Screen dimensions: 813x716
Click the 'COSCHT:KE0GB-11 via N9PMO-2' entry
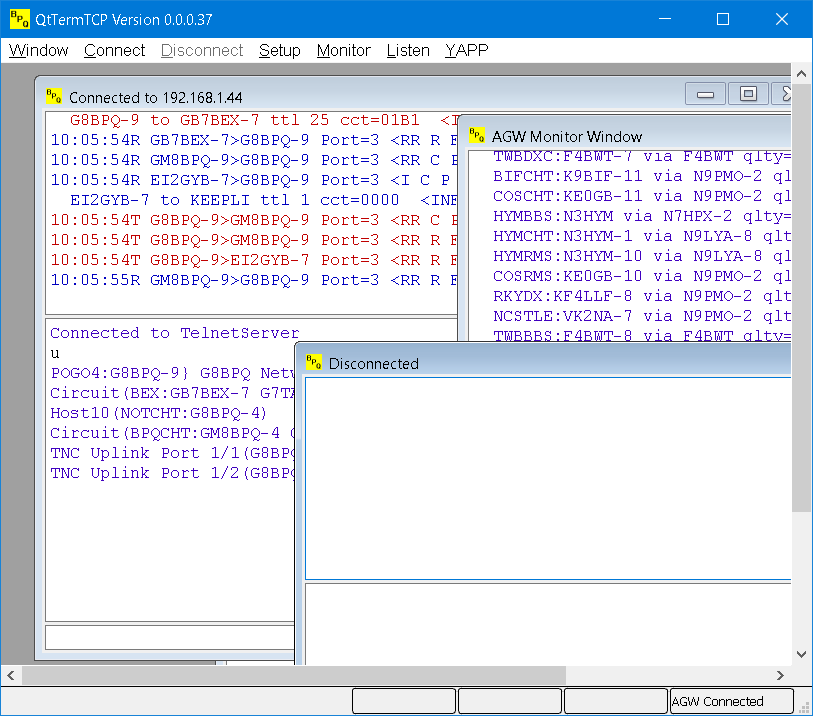642,196
